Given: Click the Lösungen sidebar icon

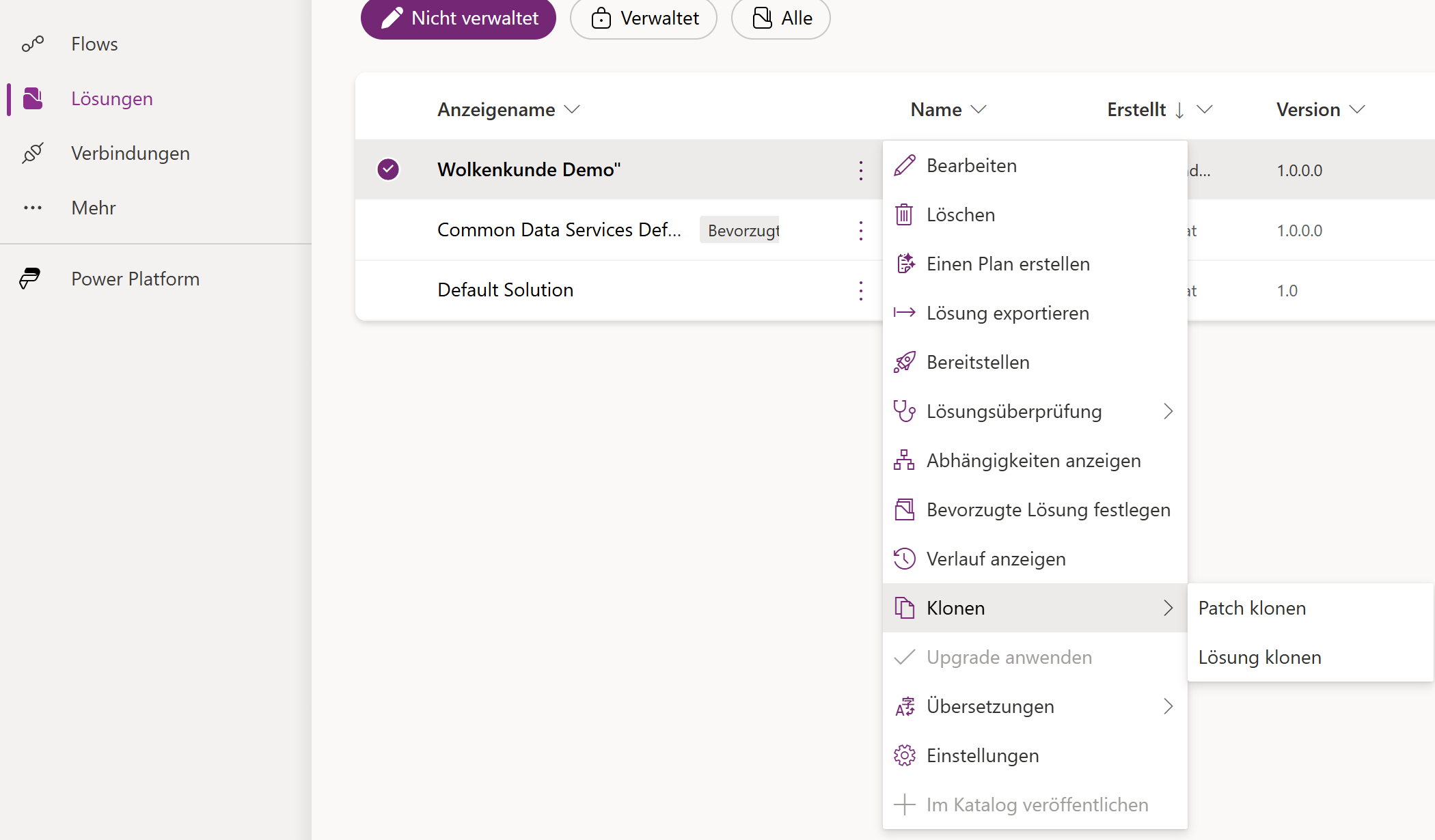Looking at the screenshot, I should pyautogui.click(x=33, y=98).
